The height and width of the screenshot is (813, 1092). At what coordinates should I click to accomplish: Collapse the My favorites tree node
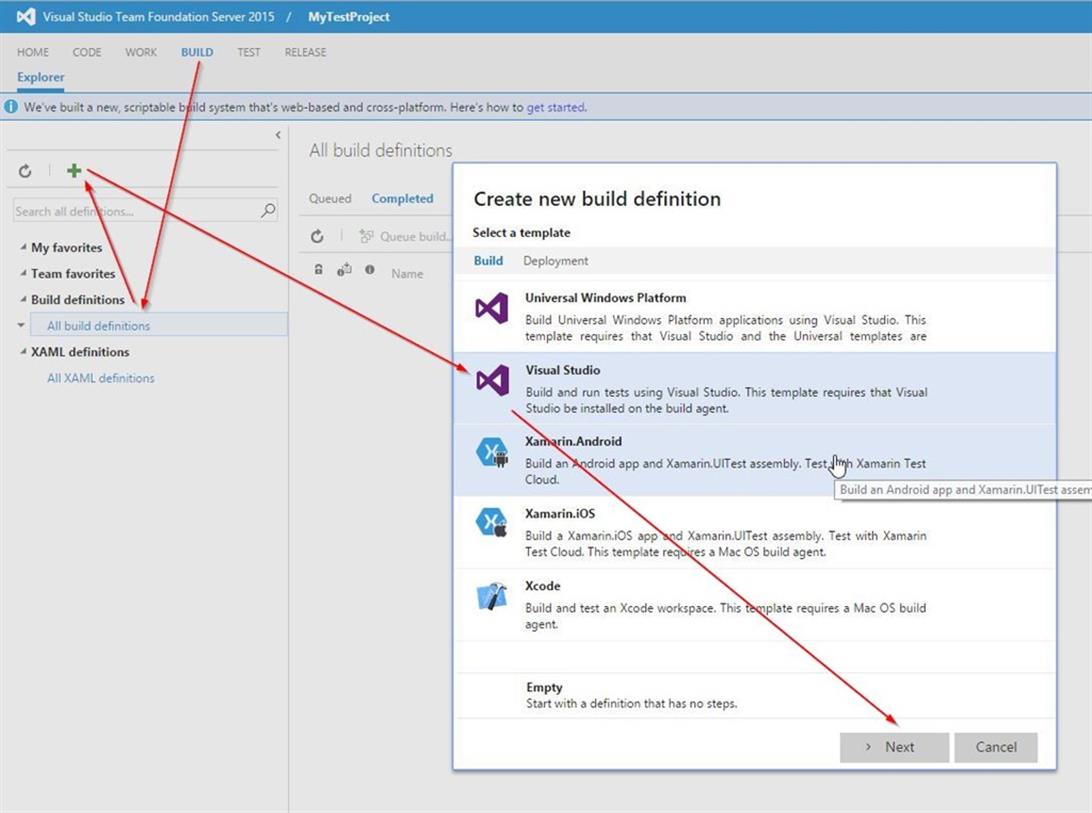point(23,247)
